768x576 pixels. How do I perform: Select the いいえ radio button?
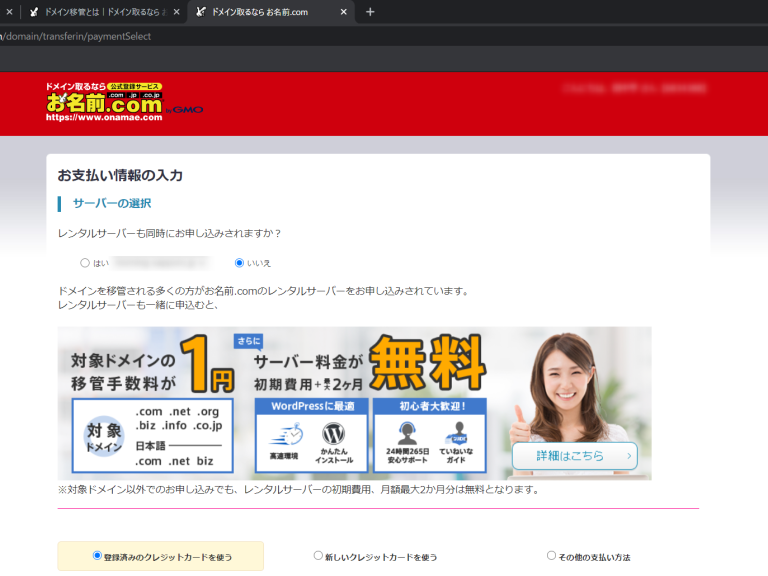[239, 263]
